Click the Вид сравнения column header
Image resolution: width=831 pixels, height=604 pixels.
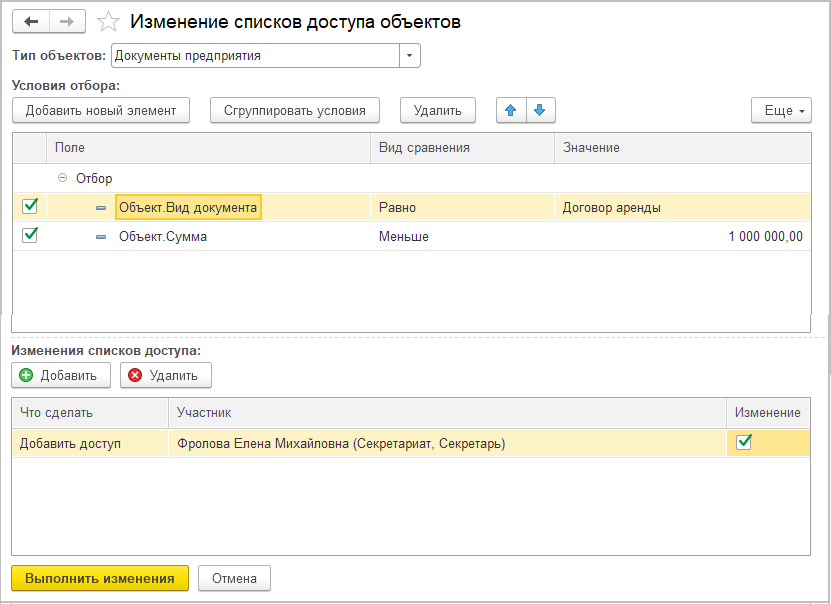coord(424,147)
